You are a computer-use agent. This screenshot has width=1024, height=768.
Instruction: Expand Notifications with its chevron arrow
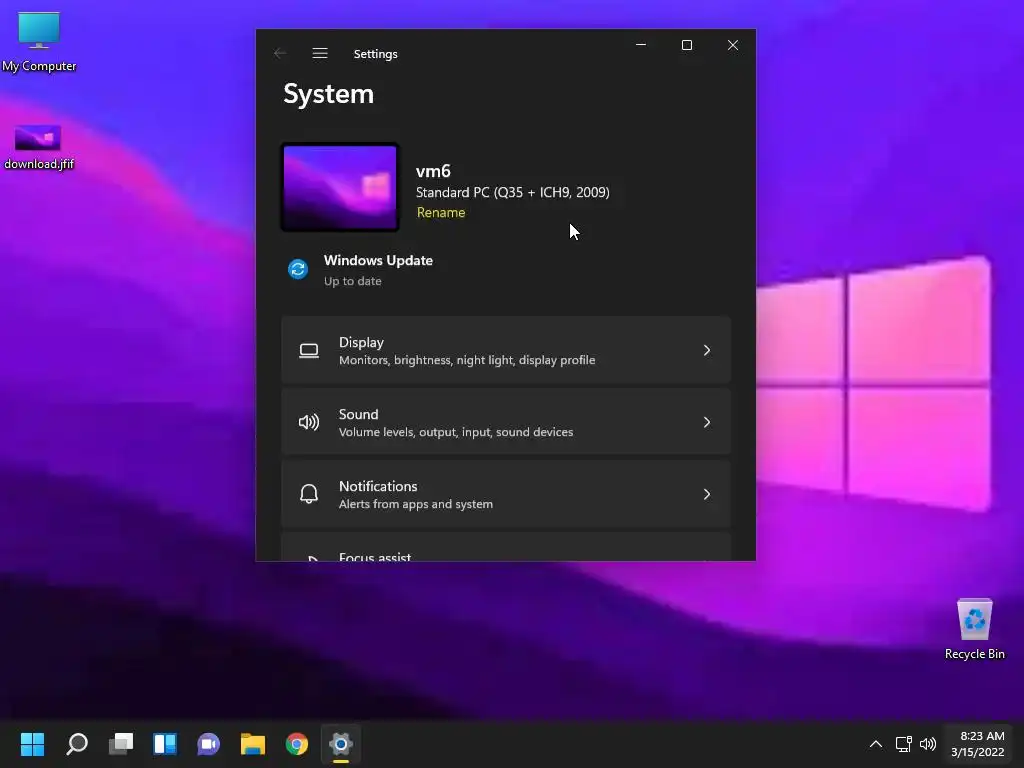pyautogui.click(x=707, y=494)
